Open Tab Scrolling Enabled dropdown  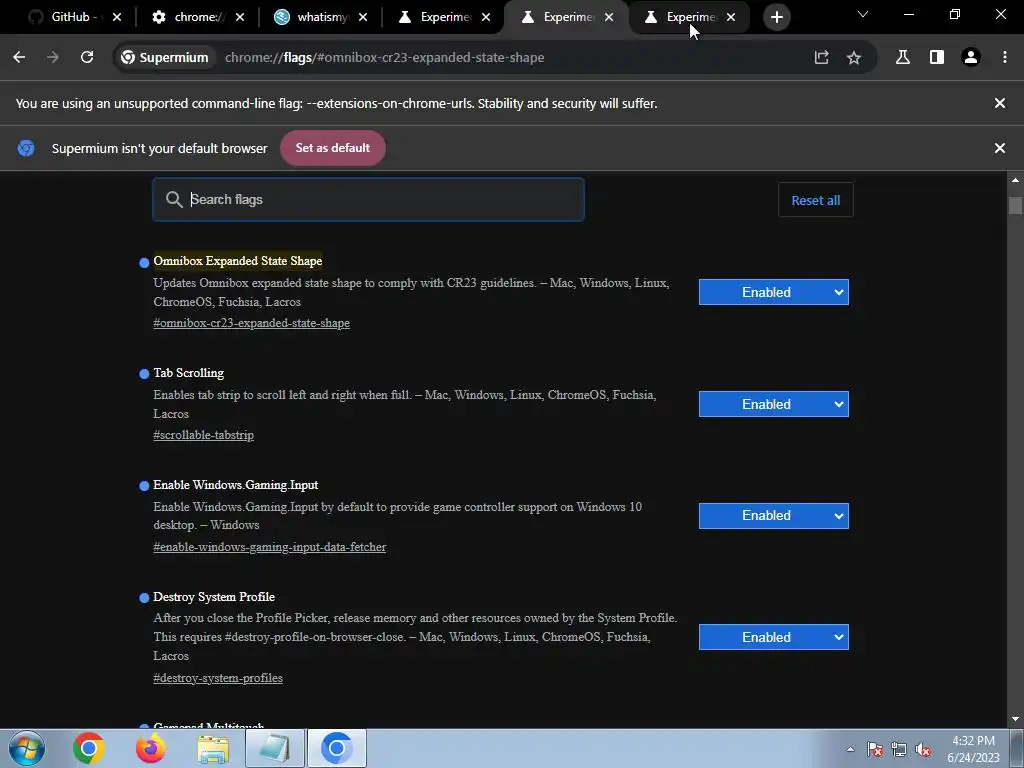(x=774, y=404)
